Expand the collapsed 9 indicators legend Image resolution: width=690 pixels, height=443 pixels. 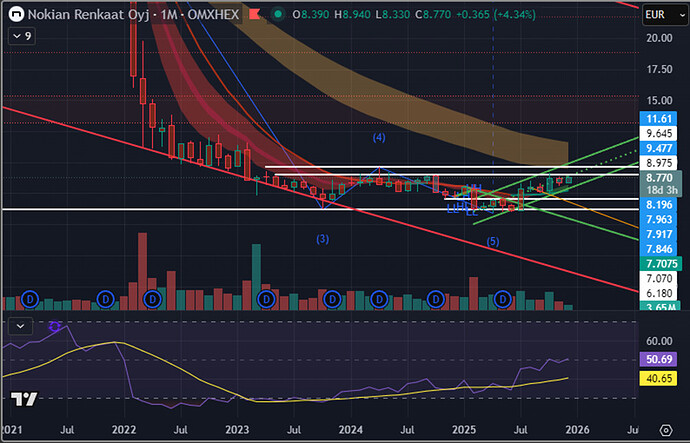click(22, 36)
